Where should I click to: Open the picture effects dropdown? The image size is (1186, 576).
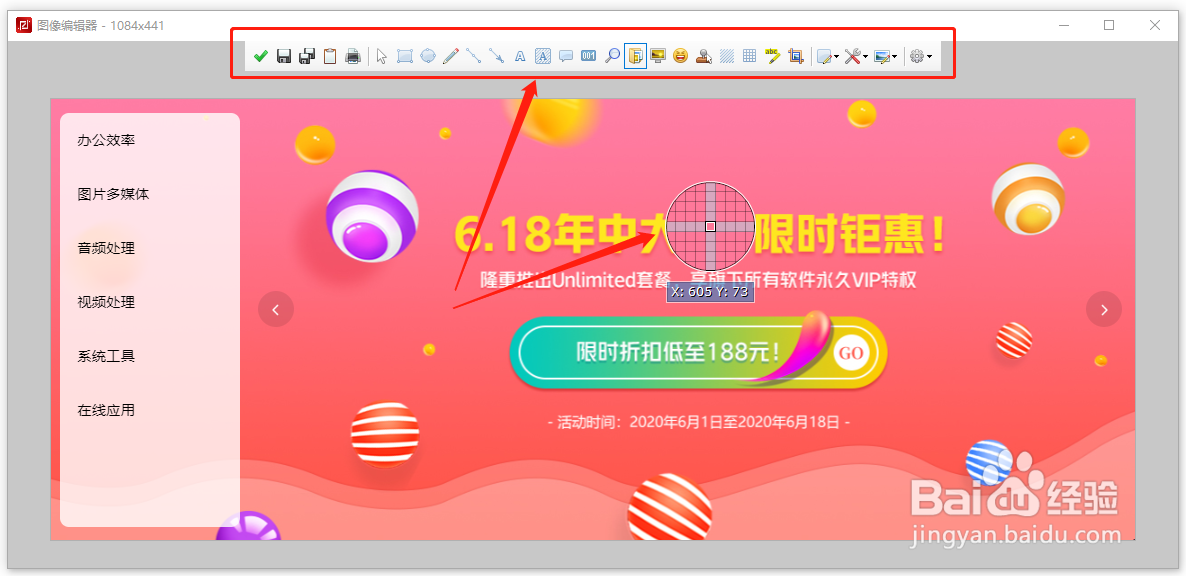pyautogui.click(x=885, y=56)
